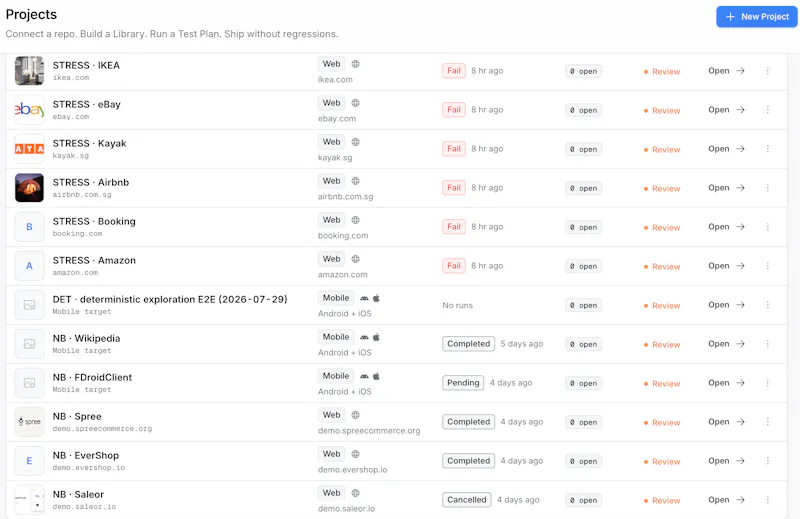Click the eBay logo thumbnail

[29, 110]
